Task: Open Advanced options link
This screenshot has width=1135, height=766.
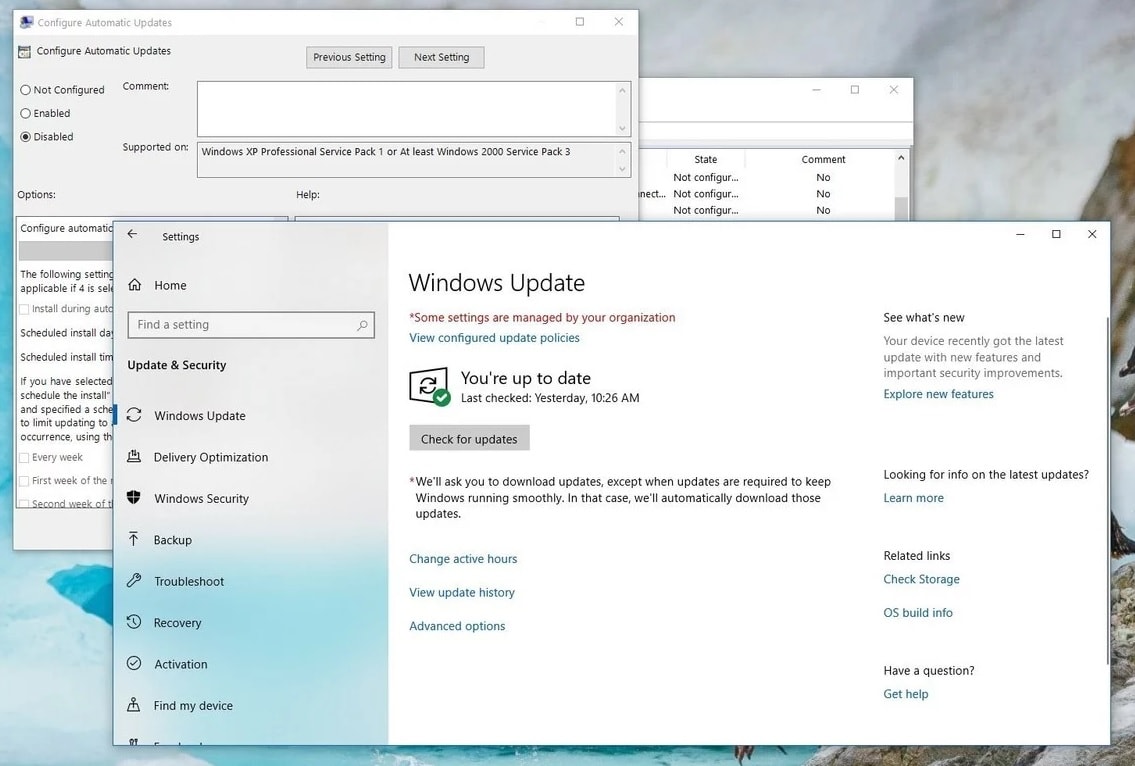Action: tap(457, 626)
